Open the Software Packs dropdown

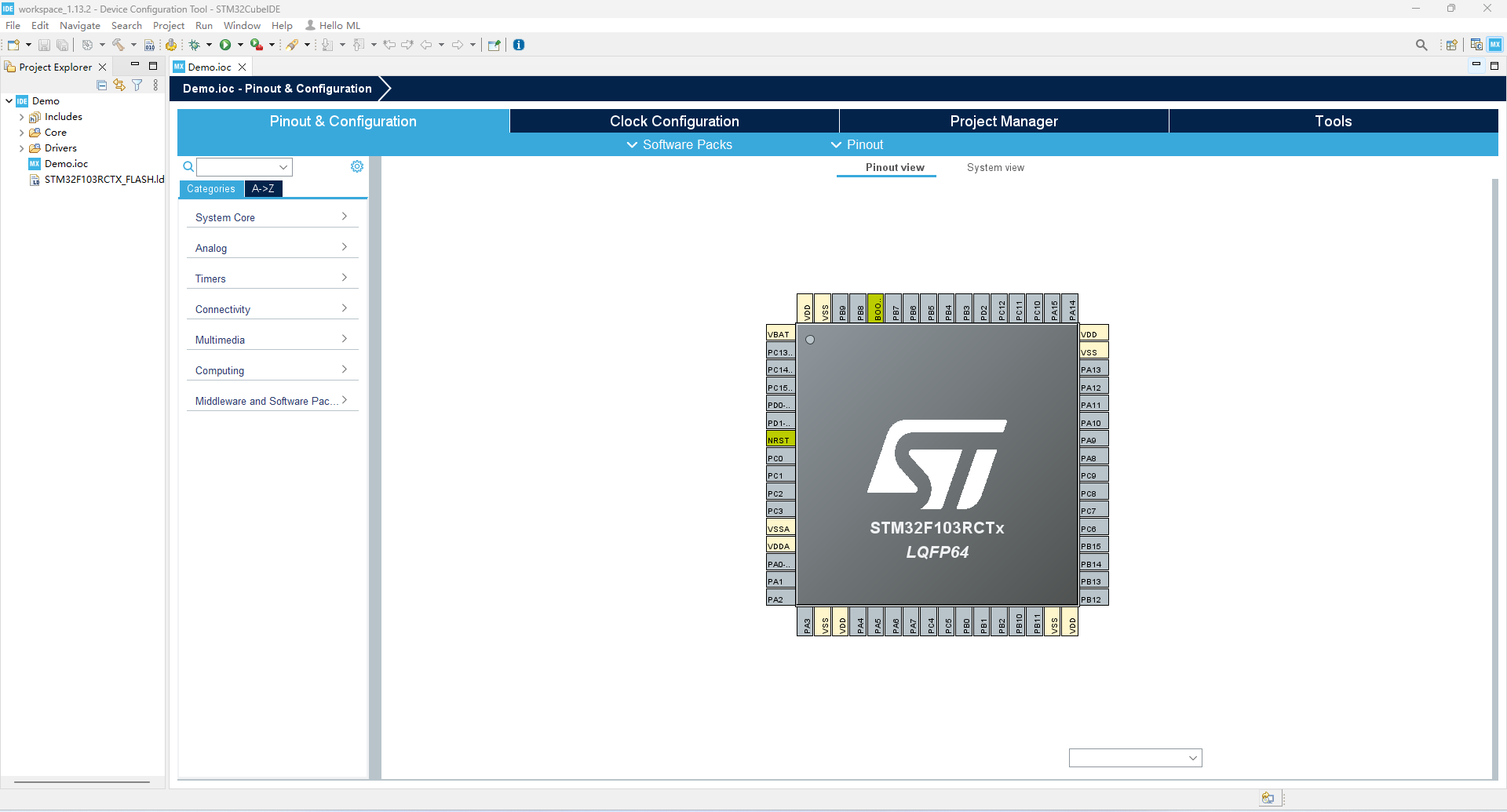[x=679, y=144]
